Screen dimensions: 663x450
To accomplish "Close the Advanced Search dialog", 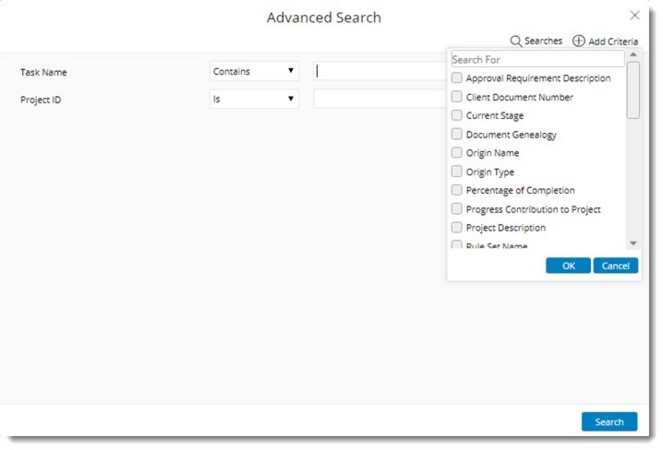I will pos(635,16).
